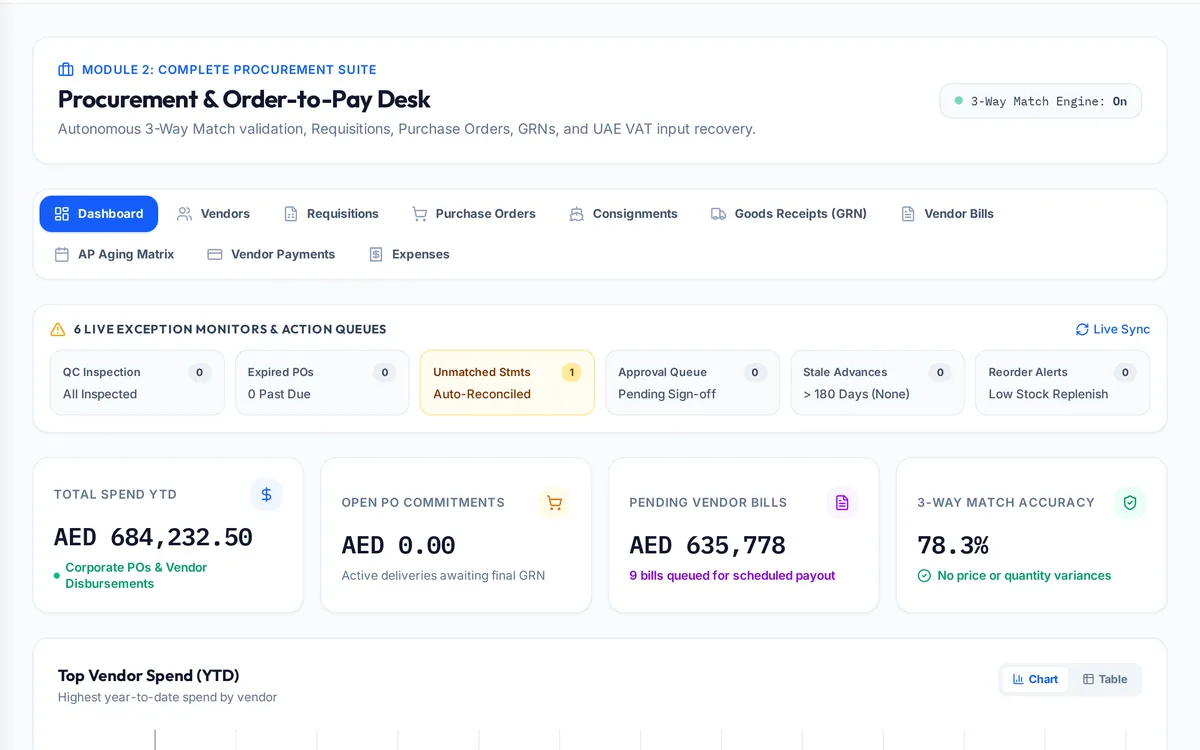Click the green shield icon on 3-Way Match Accuracy
Image resolution: width=1200 pixels, height=750 pixels.
(1130, 502)
